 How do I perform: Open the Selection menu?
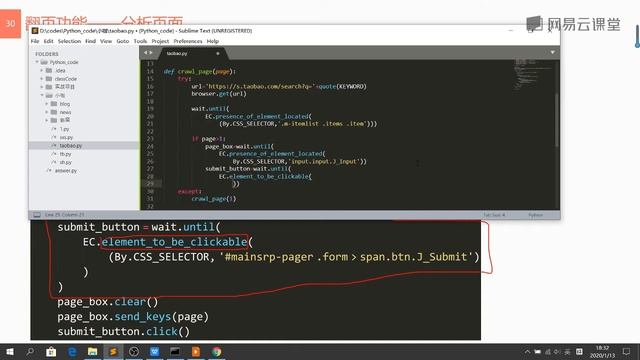(x=69, y=41)
